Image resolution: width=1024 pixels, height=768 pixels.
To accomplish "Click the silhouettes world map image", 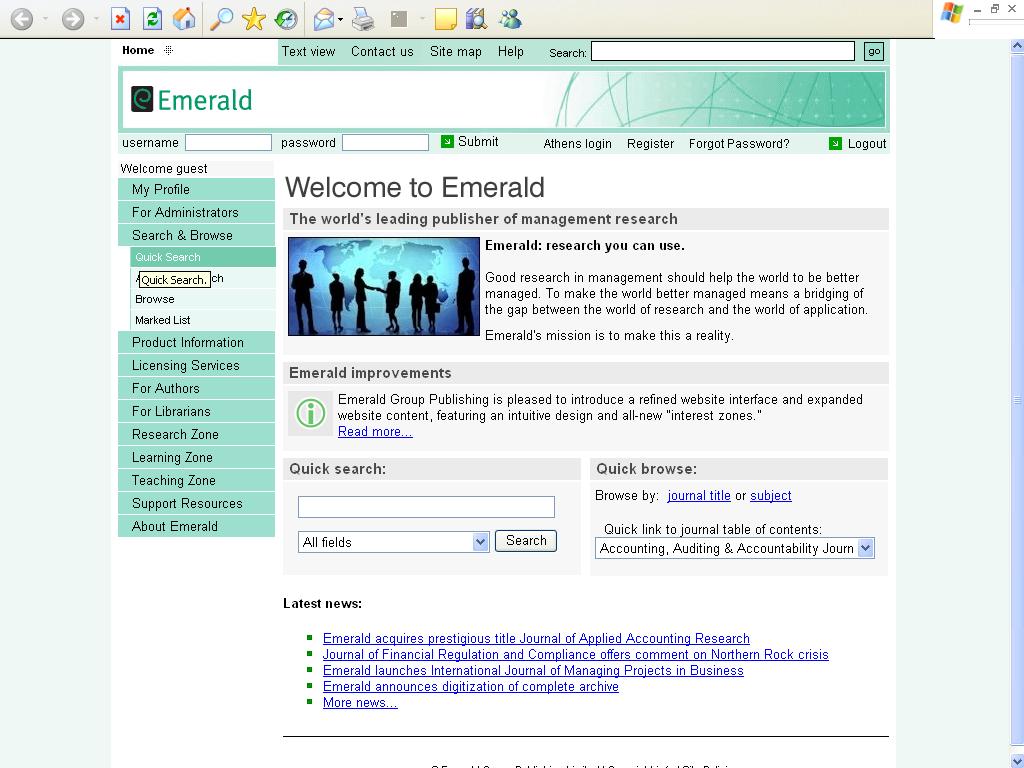I will point(384,287).
